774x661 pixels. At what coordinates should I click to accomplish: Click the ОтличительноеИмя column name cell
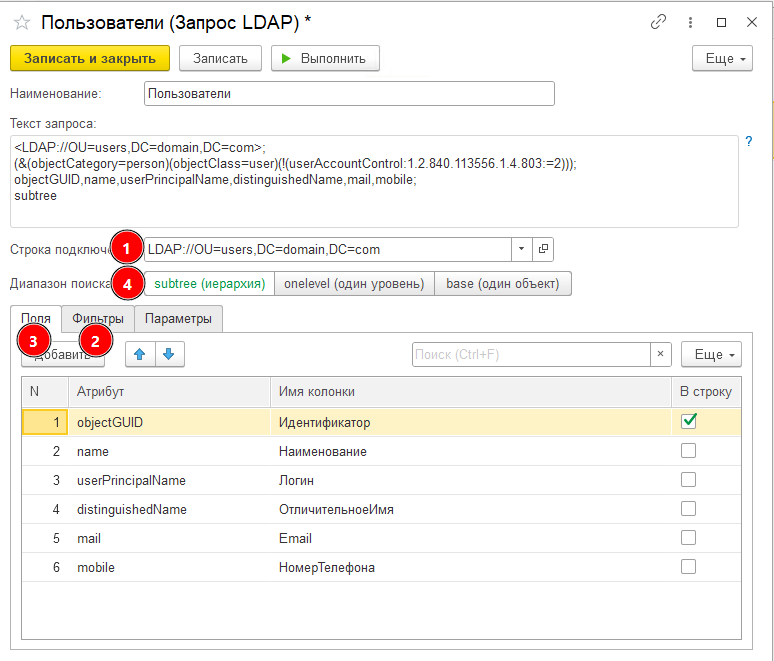471,509
